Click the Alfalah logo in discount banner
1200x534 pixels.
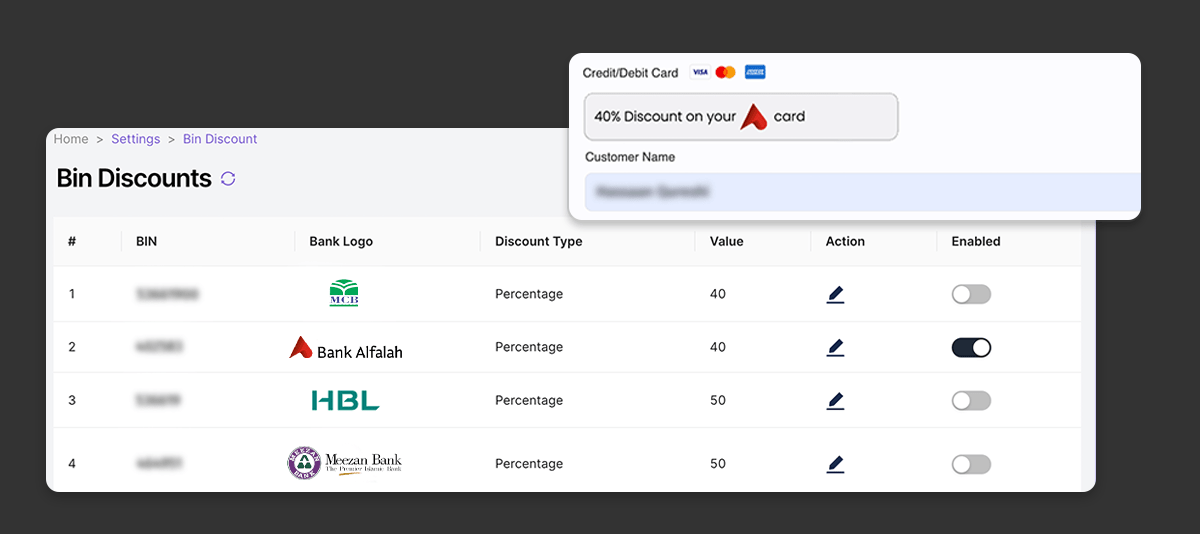point(754,117)
